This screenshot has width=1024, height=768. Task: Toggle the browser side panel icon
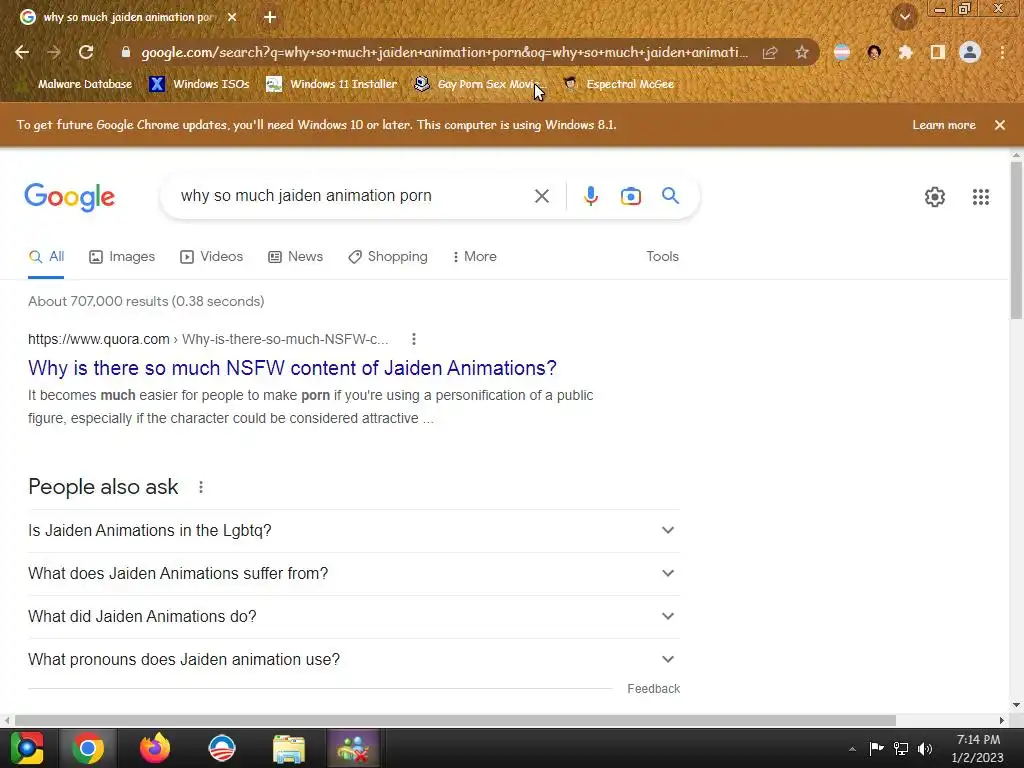[x=938, y=52]
